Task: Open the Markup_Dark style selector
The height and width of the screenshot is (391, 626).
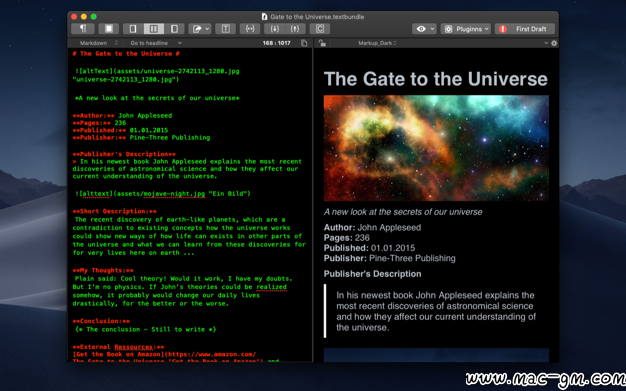Action: tap(377, 43)
